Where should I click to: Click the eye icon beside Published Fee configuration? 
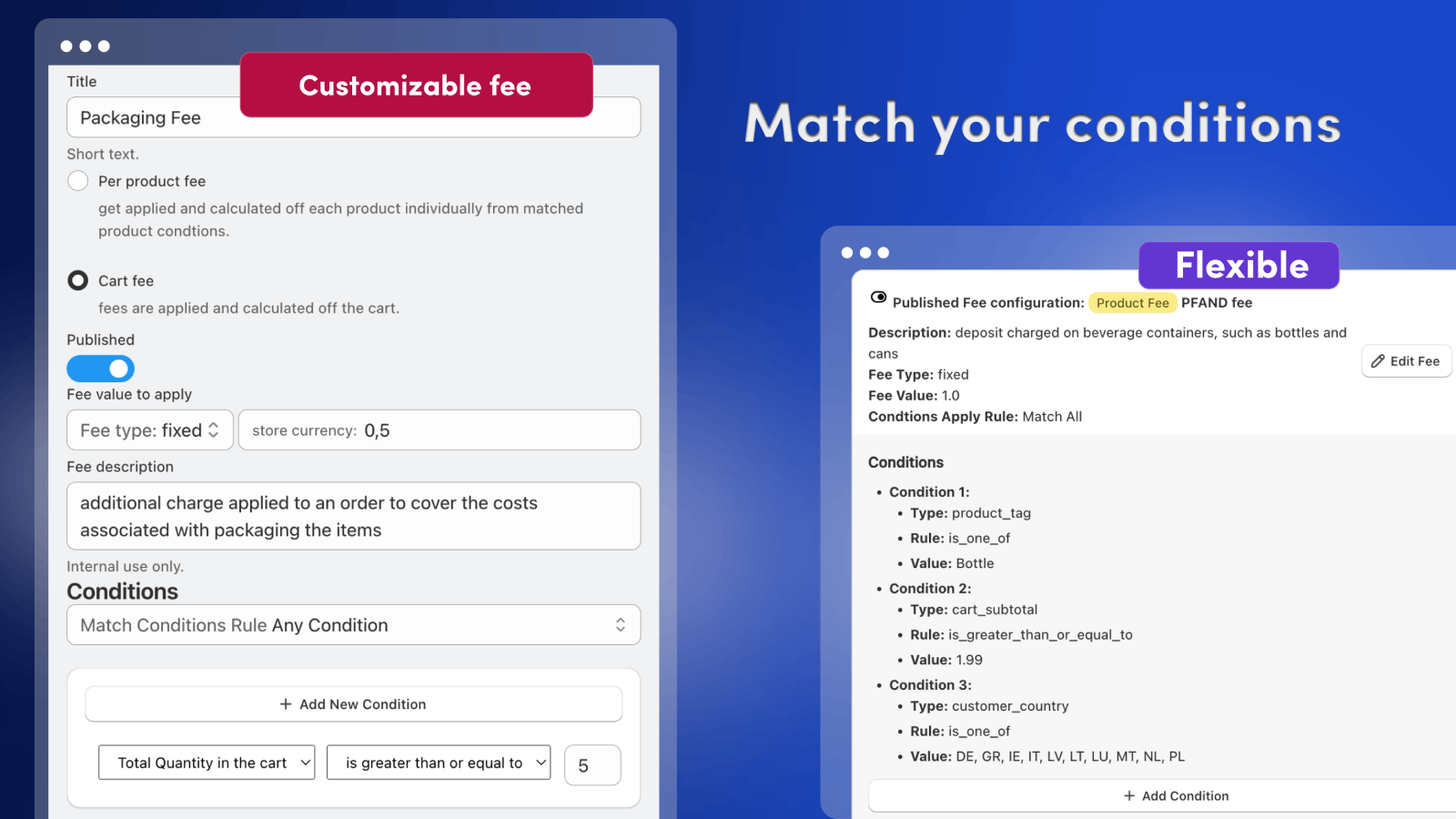(x=878, y=298)
